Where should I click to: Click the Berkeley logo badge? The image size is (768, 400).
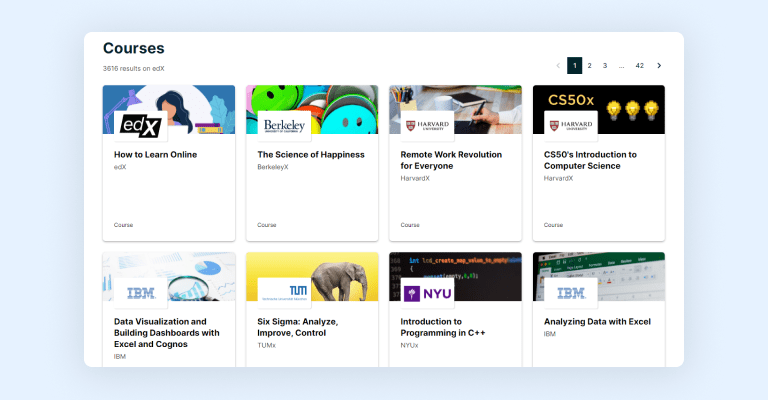(x=284, y=126)
